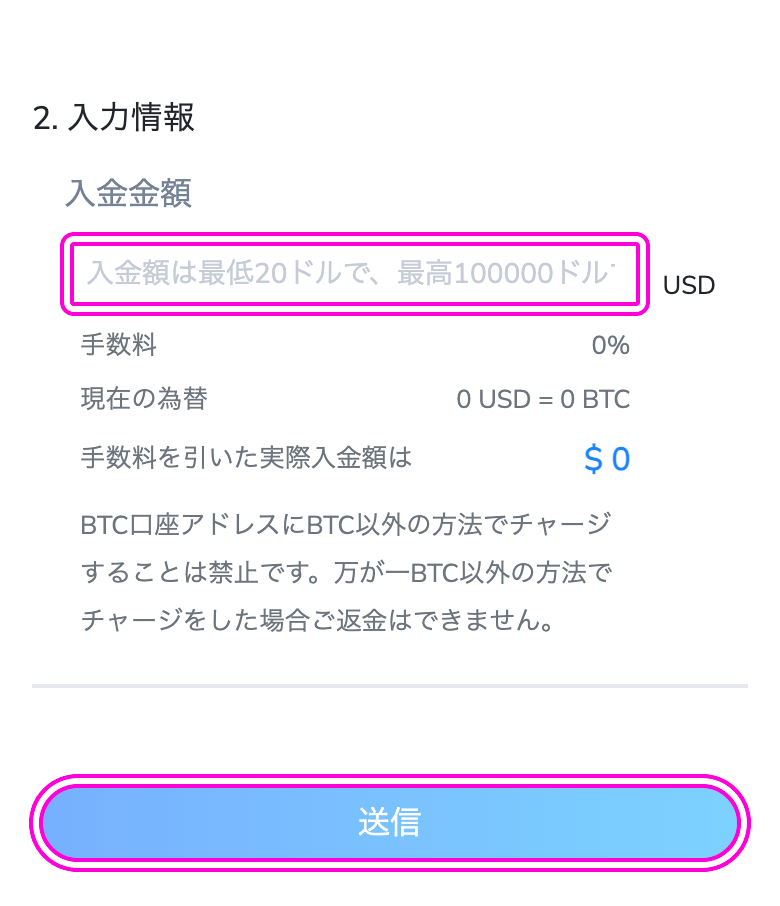Viewport: 780px width, 906px height.
Task: Submit the form with the 送信 button
Action: click(389, 822)
